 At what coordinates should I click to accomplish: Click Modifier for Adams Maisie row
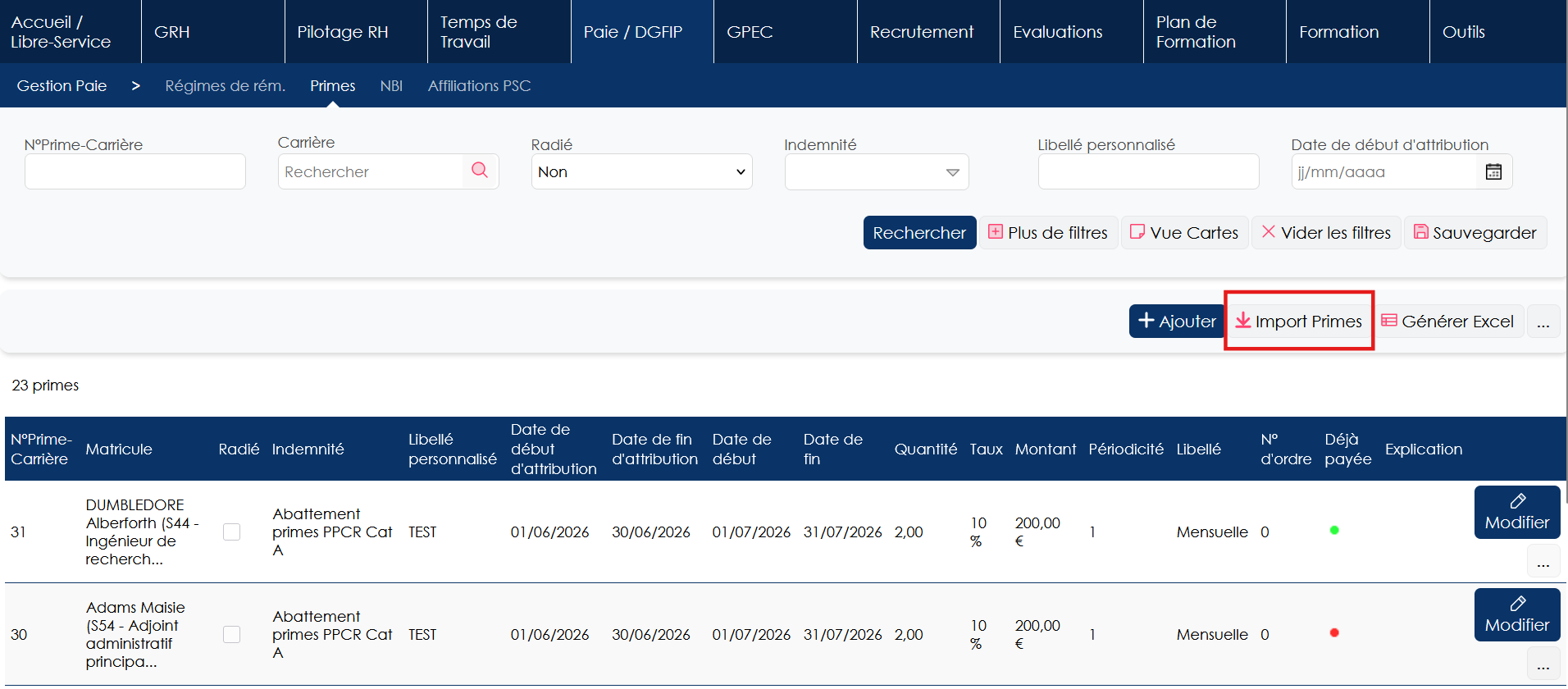(x=1516, y=614)
